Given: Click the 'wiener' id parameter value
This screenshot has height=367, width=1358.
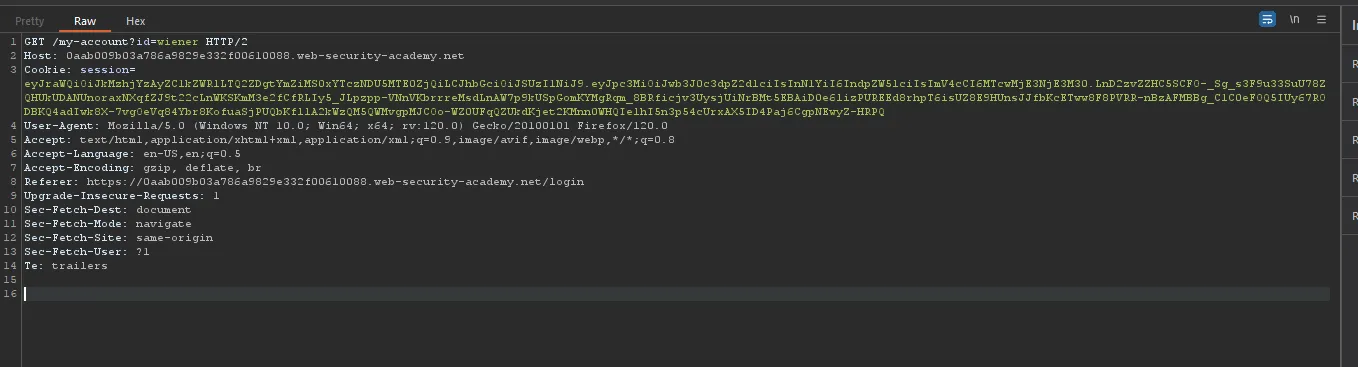Looking at the screenshot, I should (x=178, y=42).
